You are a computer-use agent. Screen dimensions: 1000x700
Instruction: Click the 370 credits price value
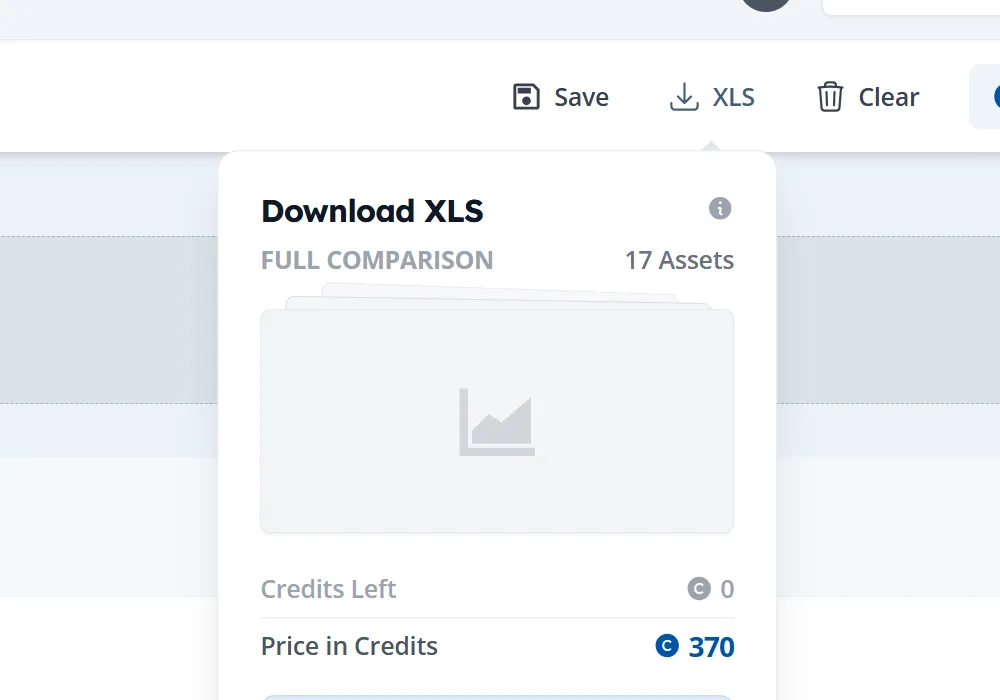[712, 647]
